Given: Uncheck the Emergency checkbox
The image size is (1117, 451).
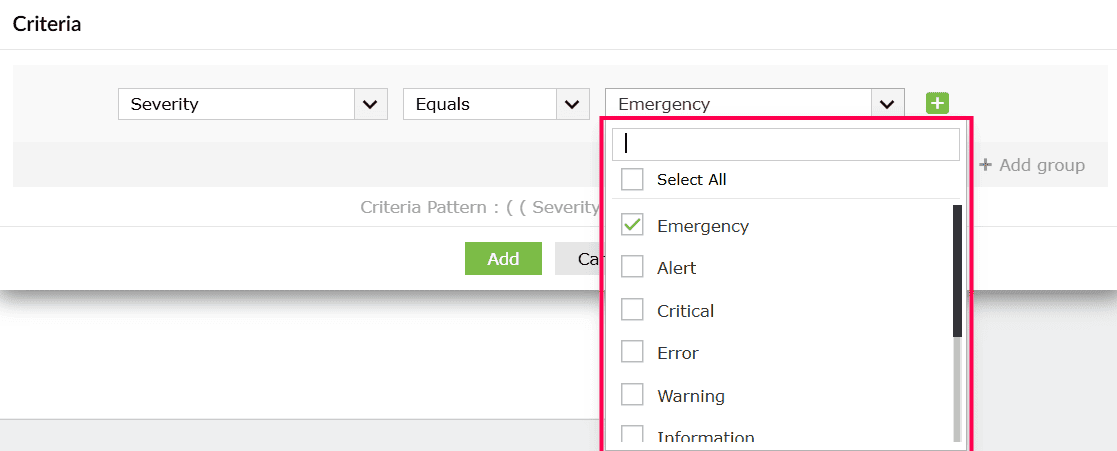Looking at the screenshot, I should tap(632, 225).
